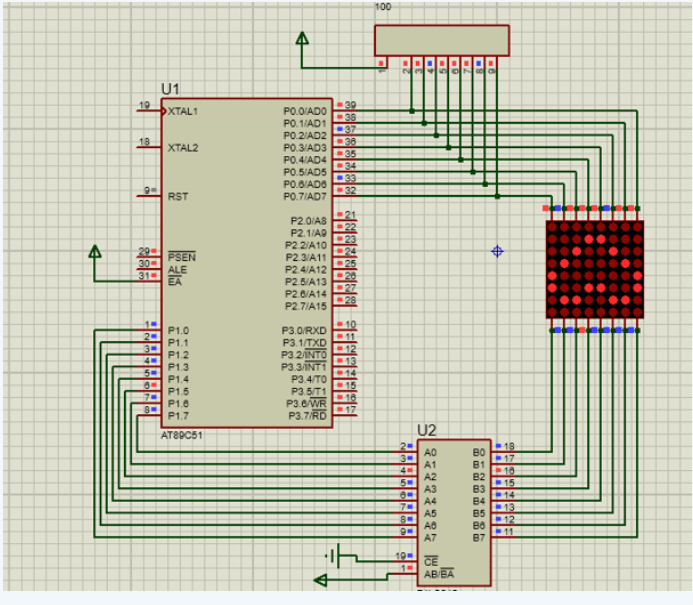Click pin number 39 on U1
The width and height of the screenshot is (693, 605).
tap(350, 105)
